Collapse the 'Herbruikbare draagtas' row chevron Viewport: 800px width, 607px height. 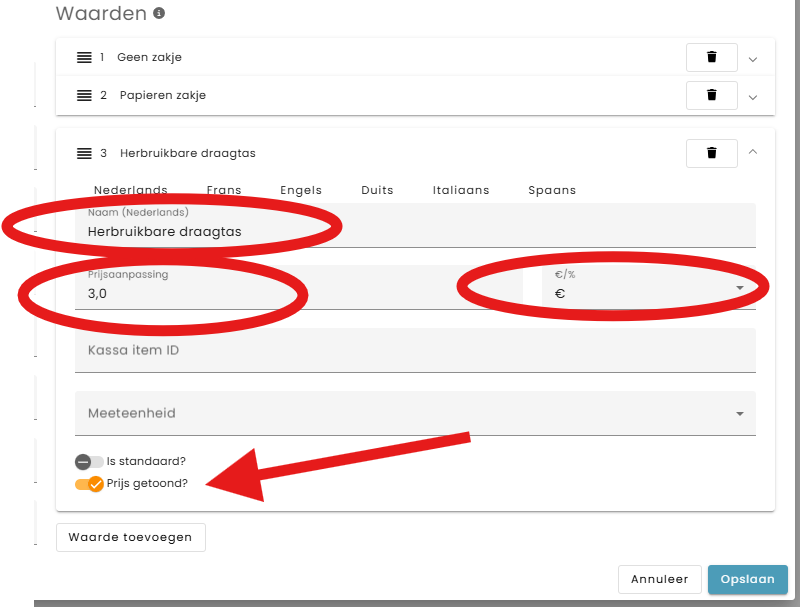click(x=753, y=153)
